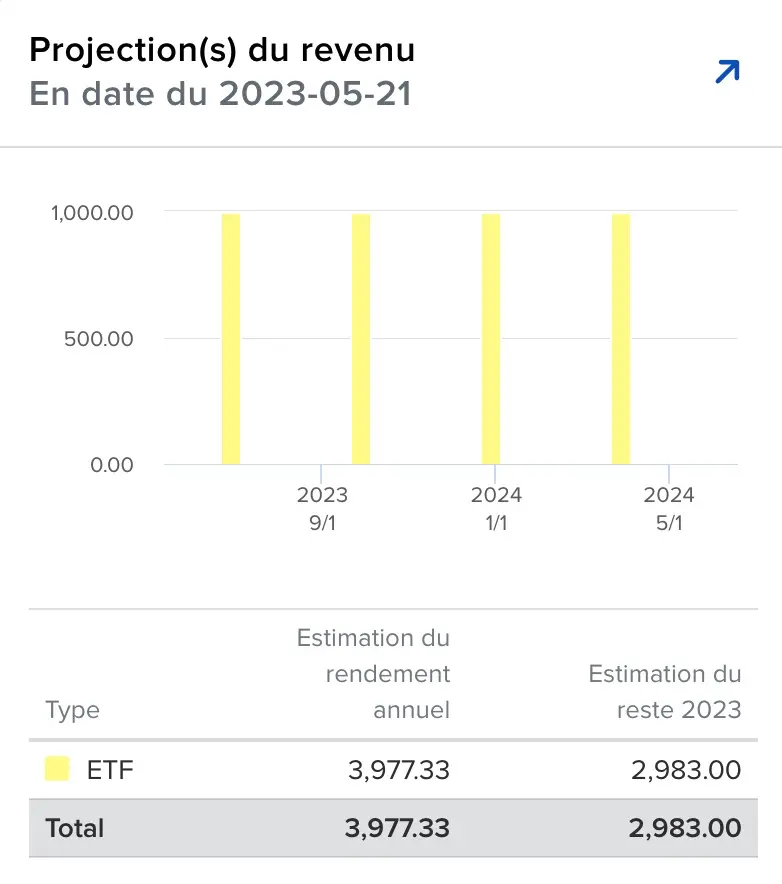Click the Total annual estimate 3,977.33
Screen dimensions: 782x884
click(x=397, y=828)
